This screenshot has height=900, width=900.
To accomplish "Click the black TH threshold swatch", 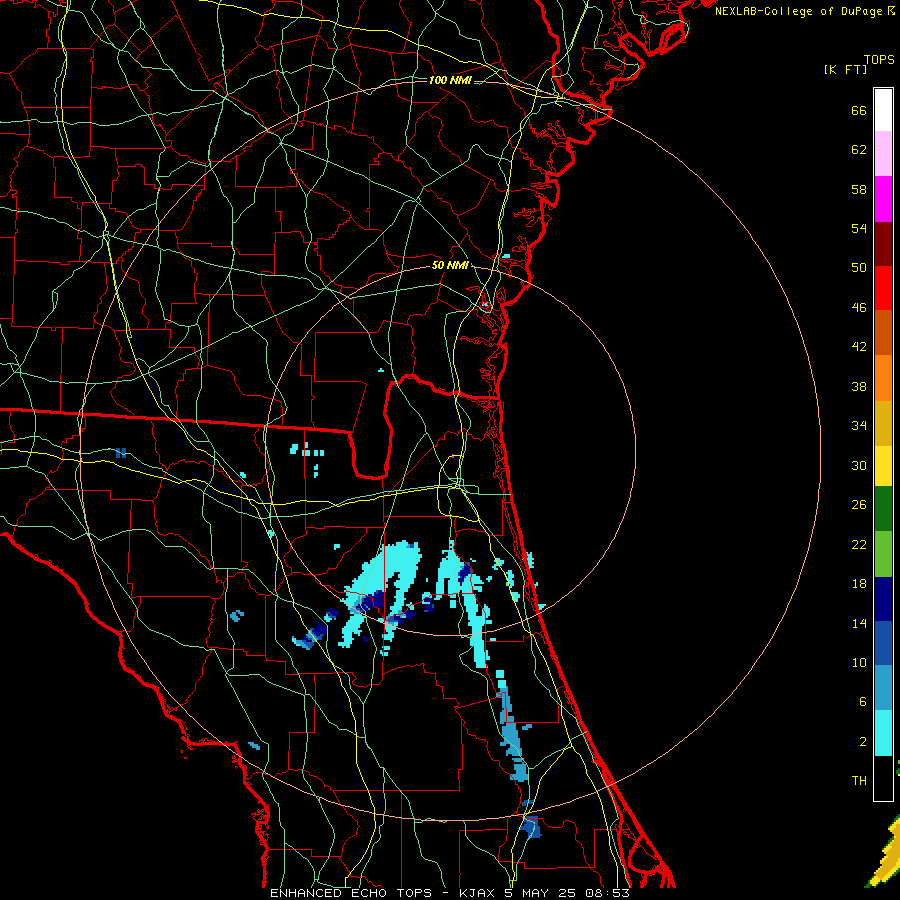I will [x=883, y=778].
